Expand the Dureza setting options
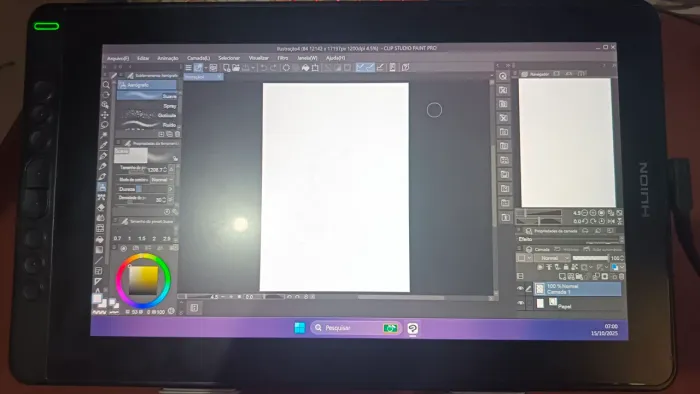The image size is (700, 394). coord(170,189)
